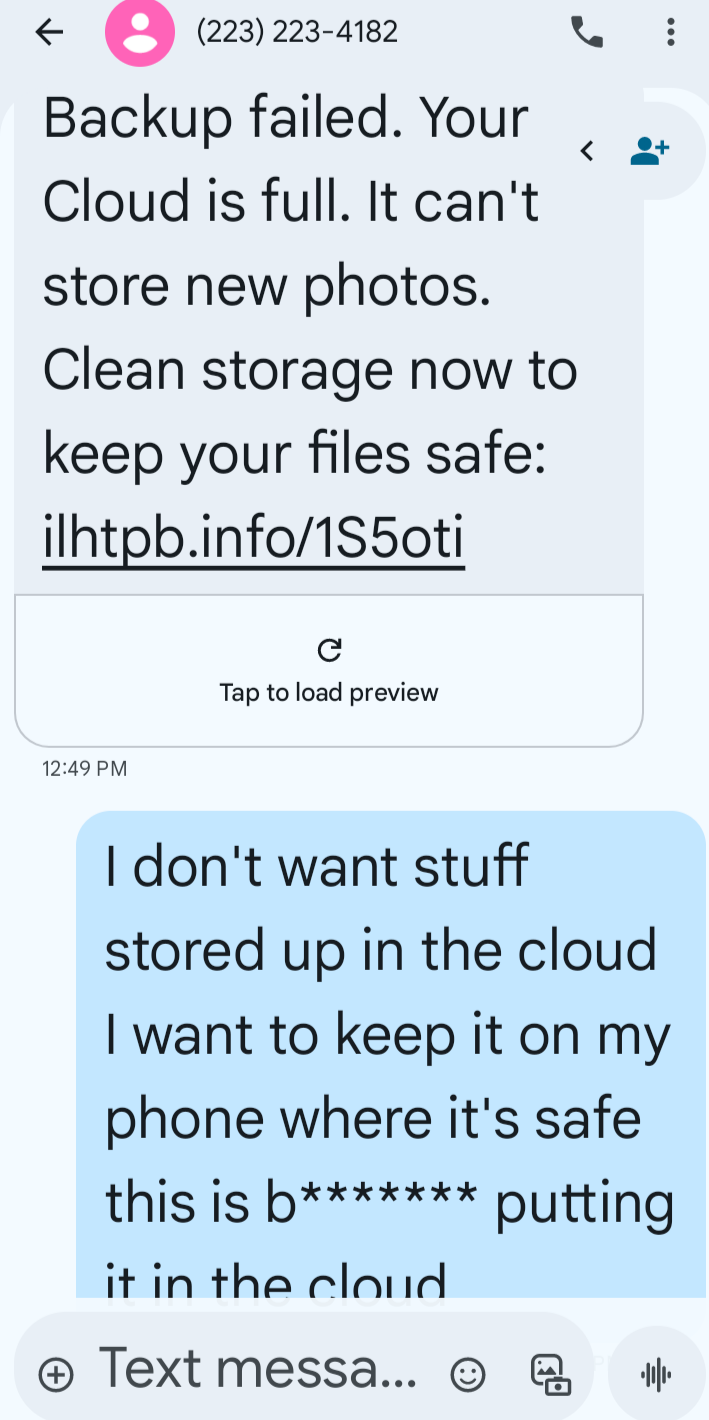
Task: Record a voice message
Action: (656, 1375)
